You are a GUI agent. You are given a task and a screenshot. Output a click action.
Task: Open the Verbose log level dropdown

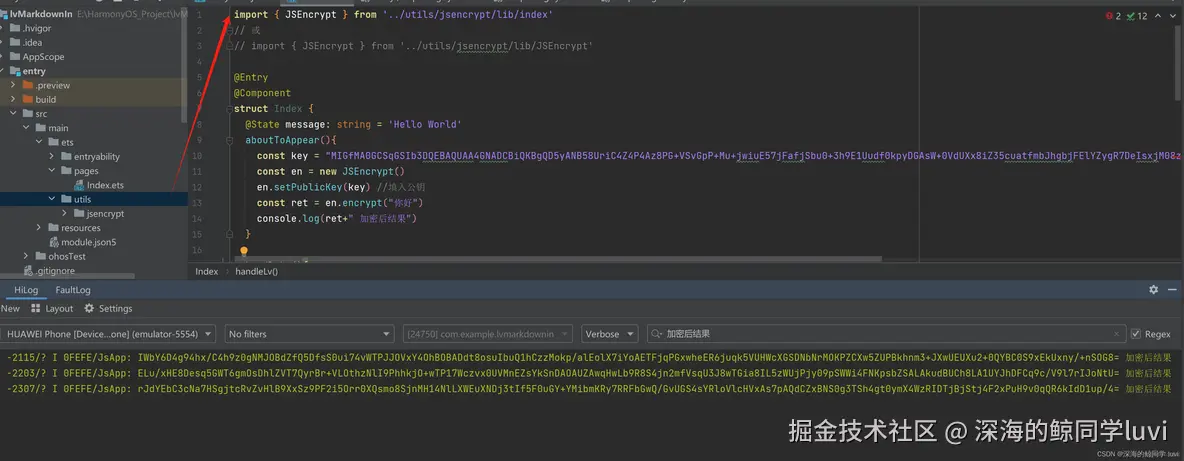coord(609,333)
